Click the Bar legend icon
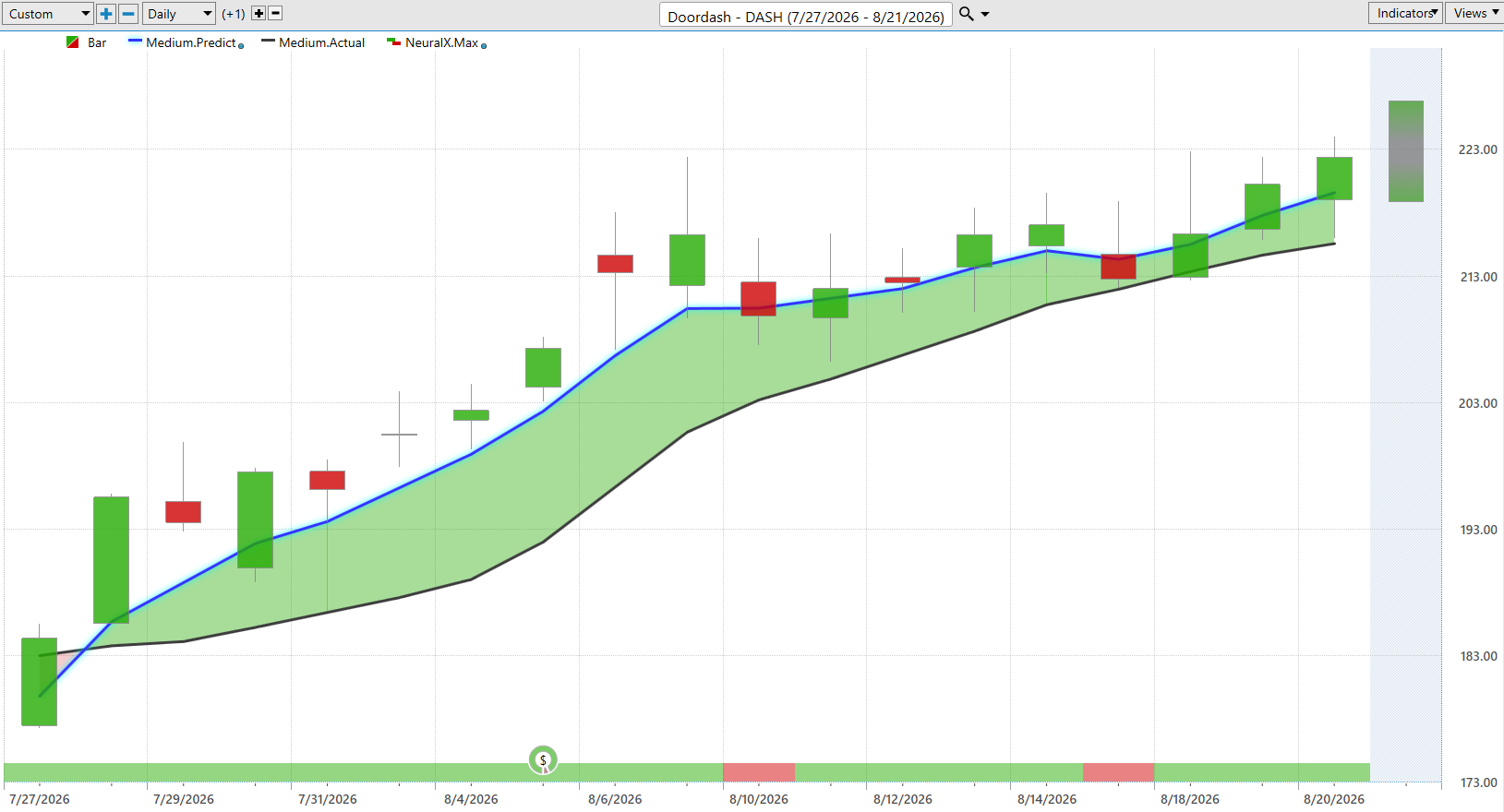This screenshot has width=1504, height=812. click(73, 42)
